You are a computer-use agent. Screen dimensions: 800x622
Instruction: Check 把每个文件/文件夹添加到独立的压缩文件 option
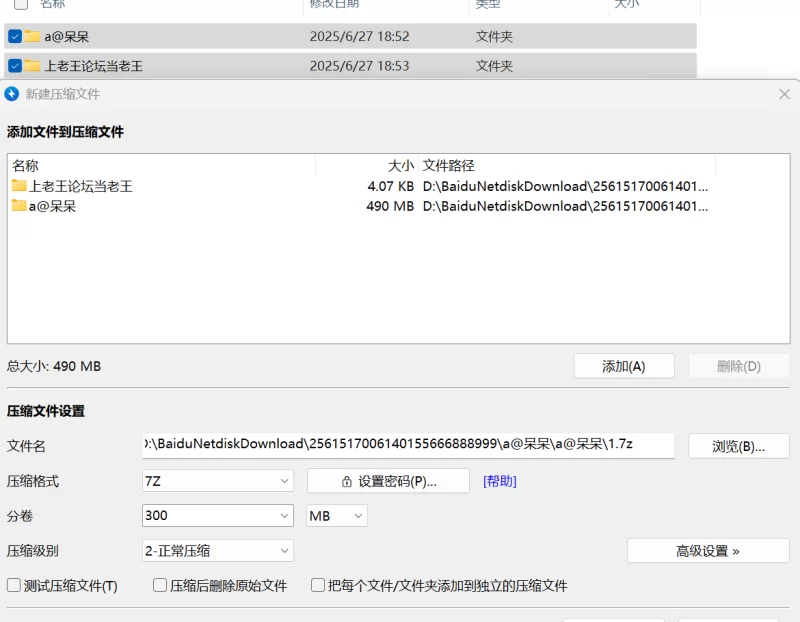click(x=318, y=585)
